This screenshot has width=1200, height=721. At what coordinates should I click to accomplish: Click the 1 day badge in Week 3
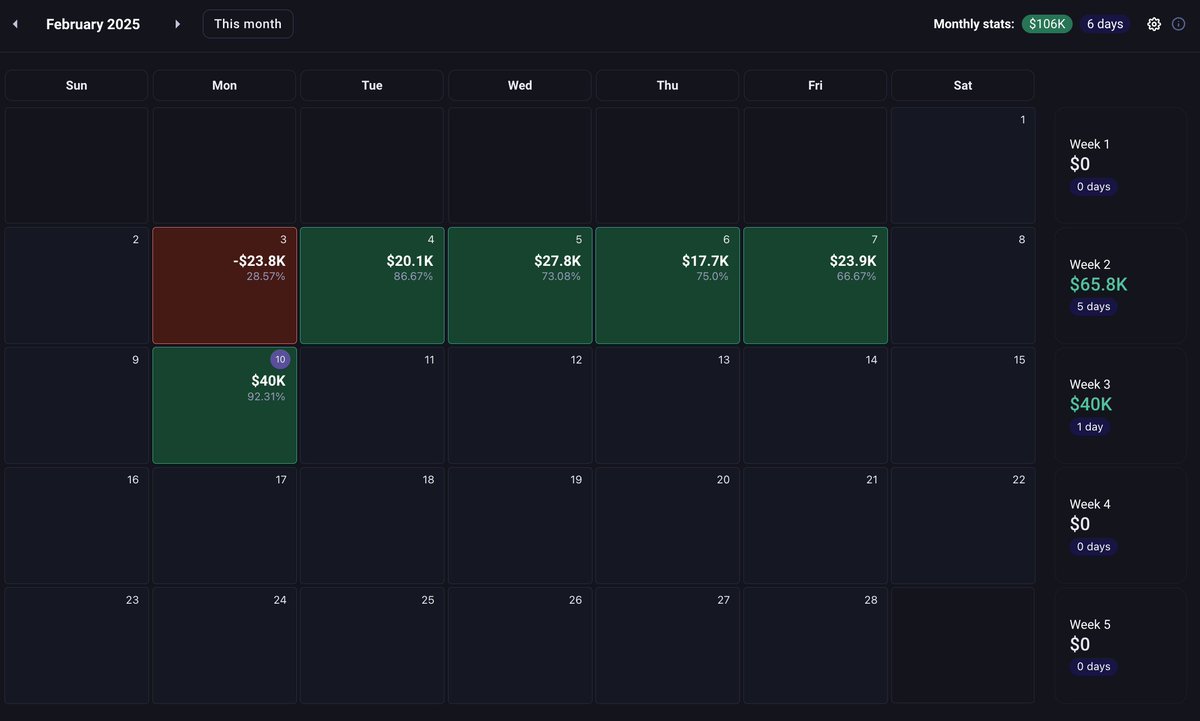tap(1090, 427)
